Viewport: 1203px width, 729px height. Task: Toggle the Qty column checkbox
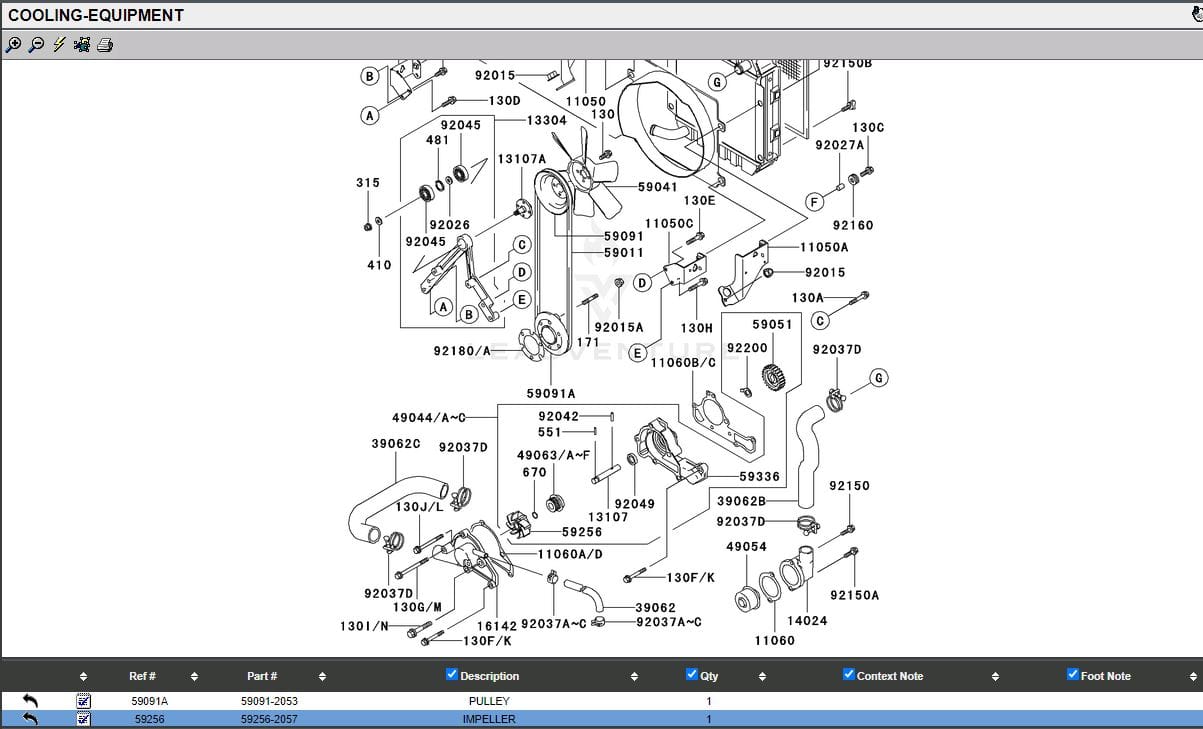(692, 675)
